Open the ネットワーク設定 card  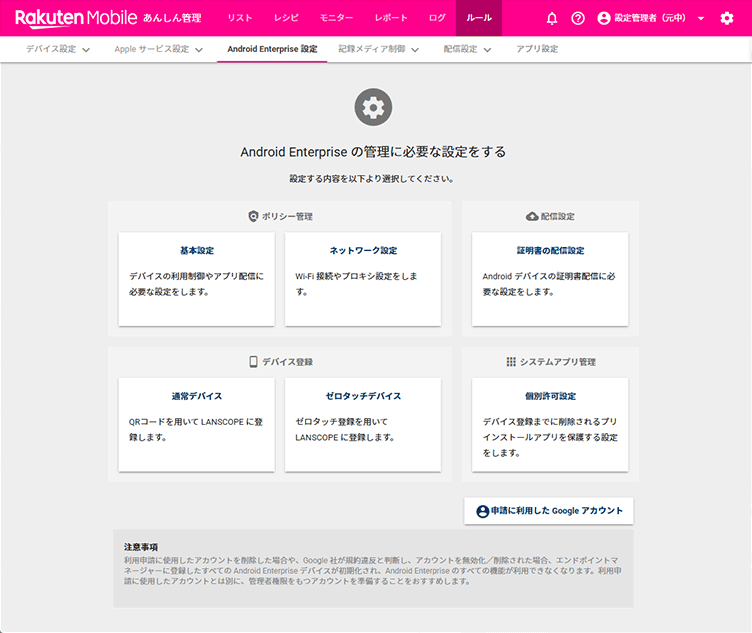coord(363,279)
